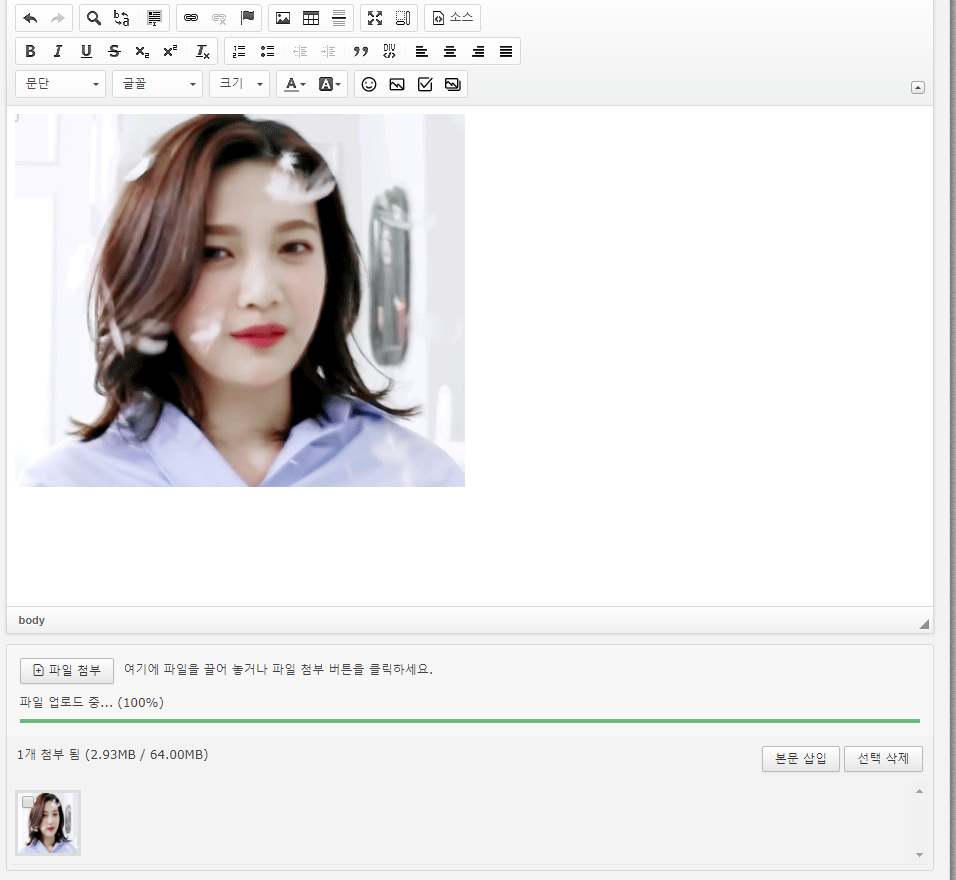The height and width of the screenshot is (880, 956).
Task: Align text to the left
Action: tap(421, 51)
